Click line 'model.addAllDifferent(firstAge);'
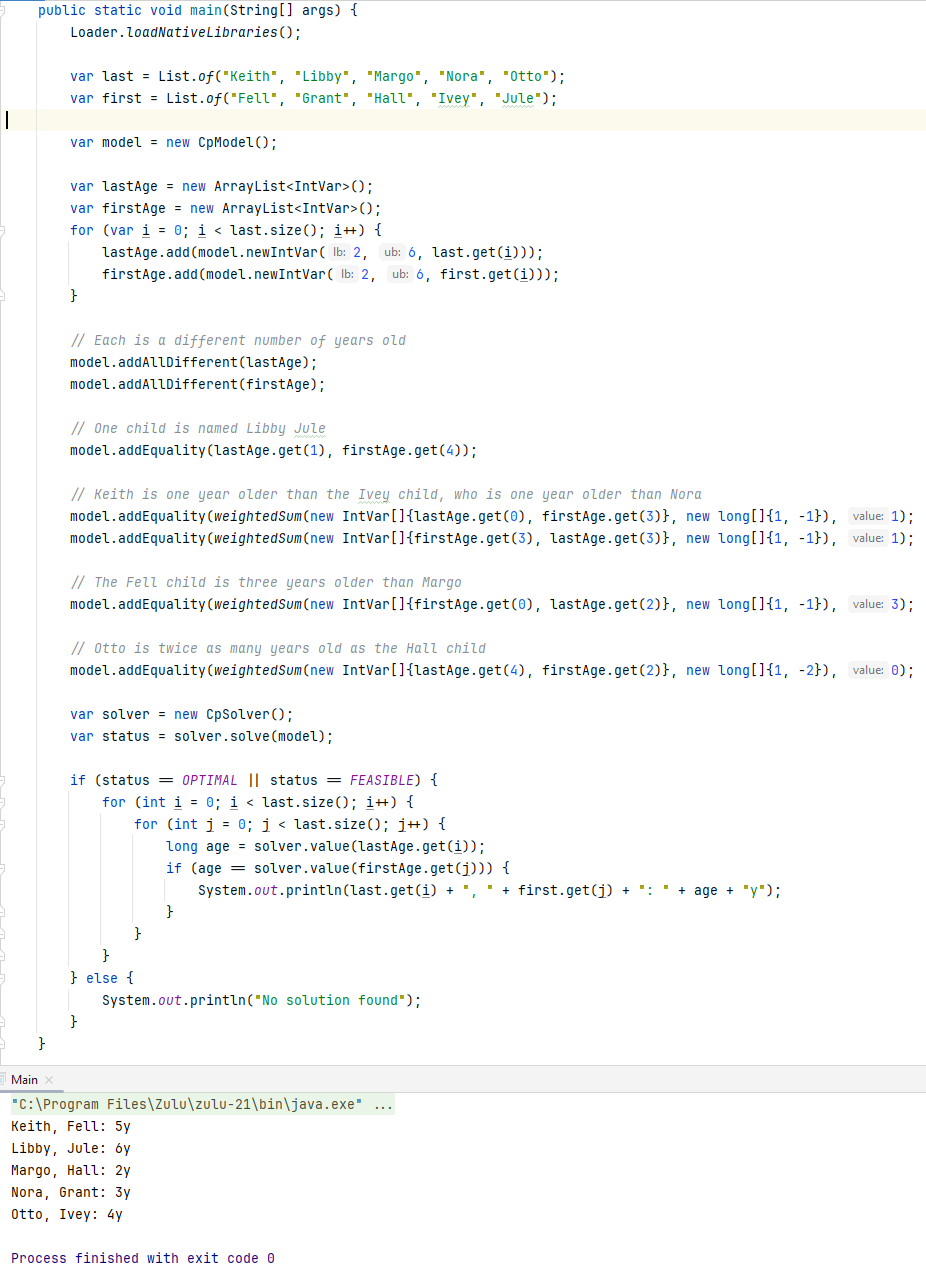Screen dimensions: 926x1271 198,384
